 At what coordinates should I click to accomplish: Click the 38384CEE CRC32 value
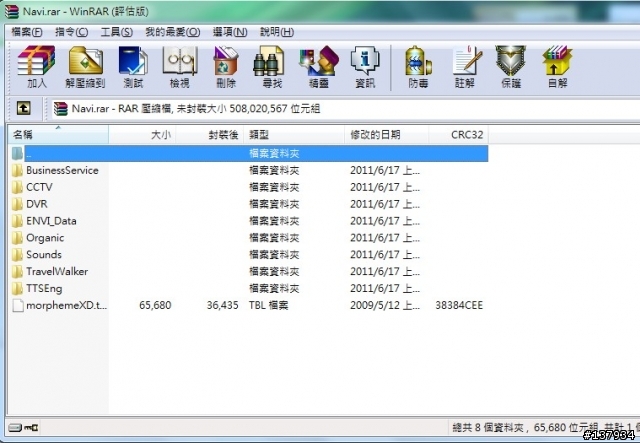(459, 305)
